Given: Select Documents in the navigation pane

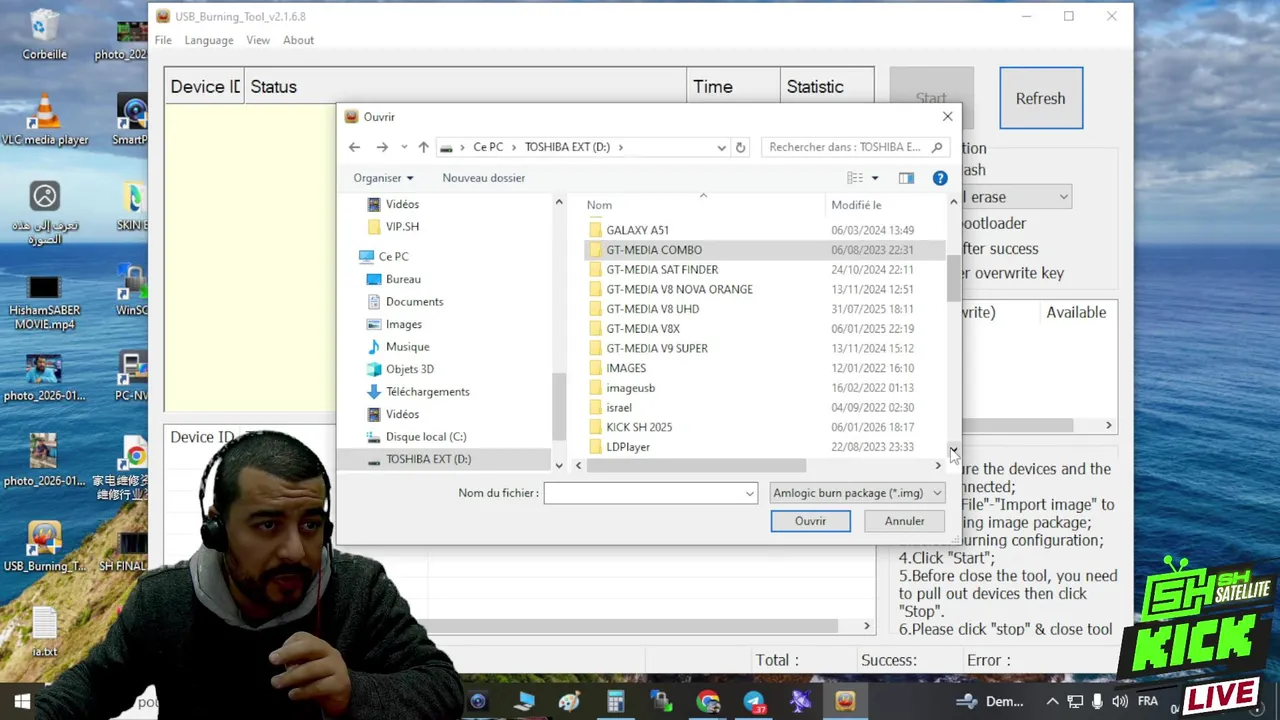Looking at the screenshot, I should (x=414, y=302).
